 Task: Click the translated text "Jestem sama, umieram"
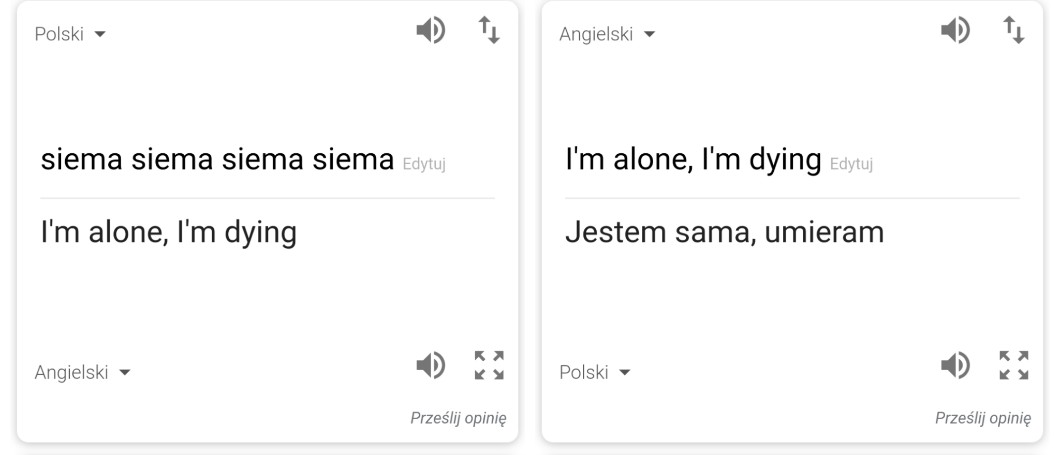point(724,233)
